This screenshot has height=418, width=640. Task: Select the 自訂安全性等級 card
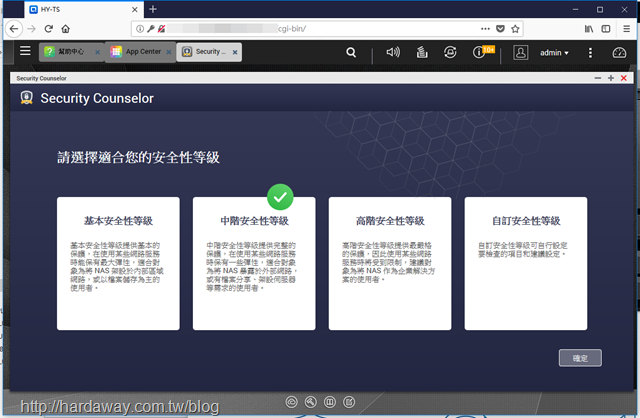[x=526, y=263]
